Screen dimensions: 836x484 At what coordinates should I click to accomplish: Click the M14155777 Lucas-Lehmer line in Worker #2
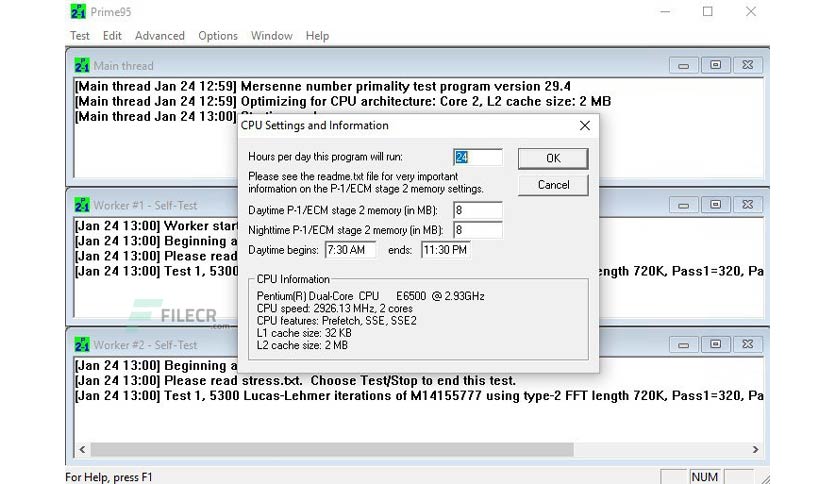coord(419,396)
